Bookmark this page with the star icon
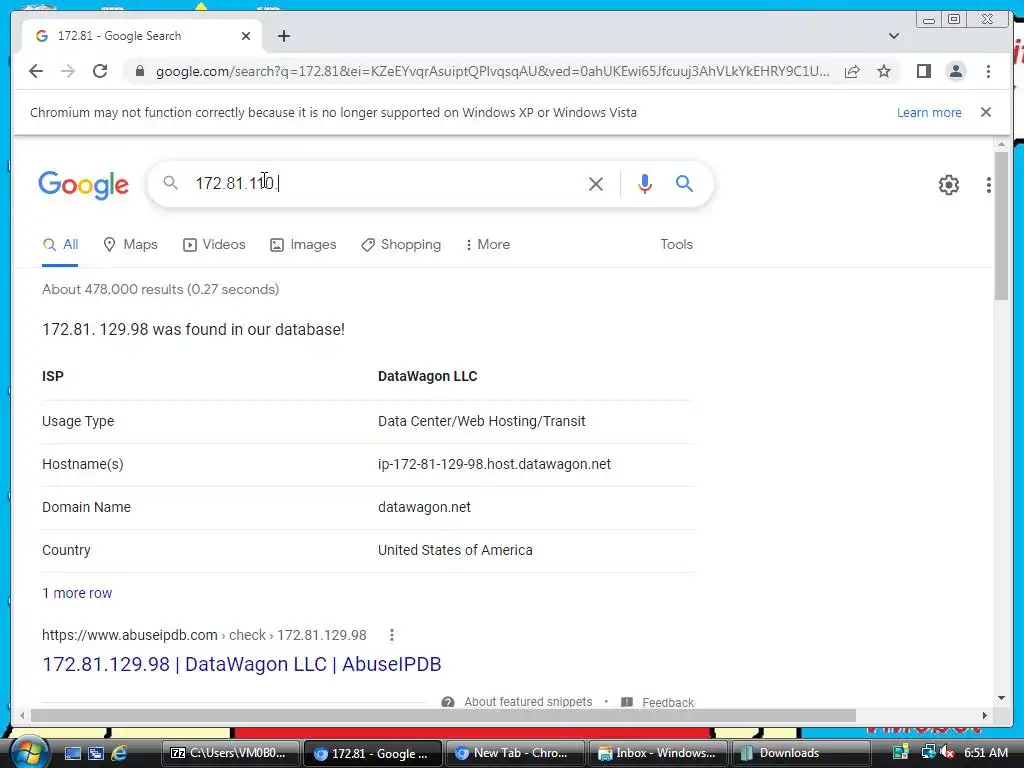The width and height of the screenshot is (1024, 768). pyautogui.click(x=884, y=71)
